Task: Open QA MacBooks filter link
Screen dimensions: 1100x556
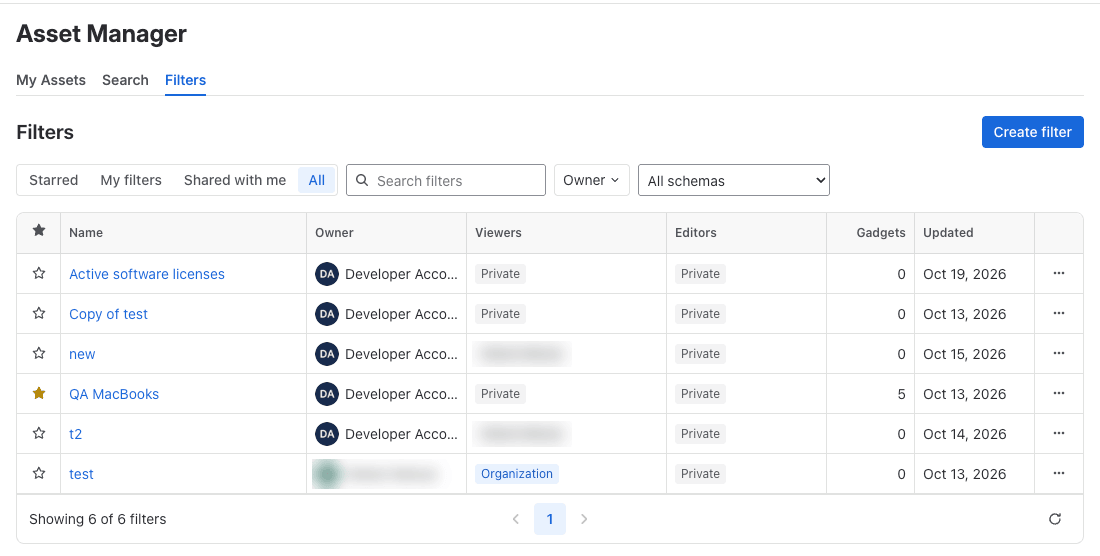Action: [114, 394]
